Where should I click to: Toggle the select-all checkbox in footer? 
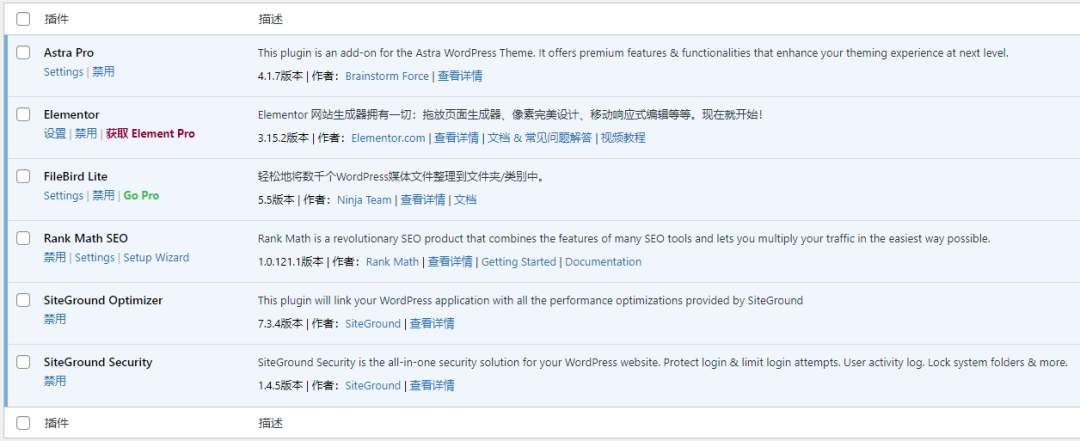pyautogui.click(x=23, y=423)
